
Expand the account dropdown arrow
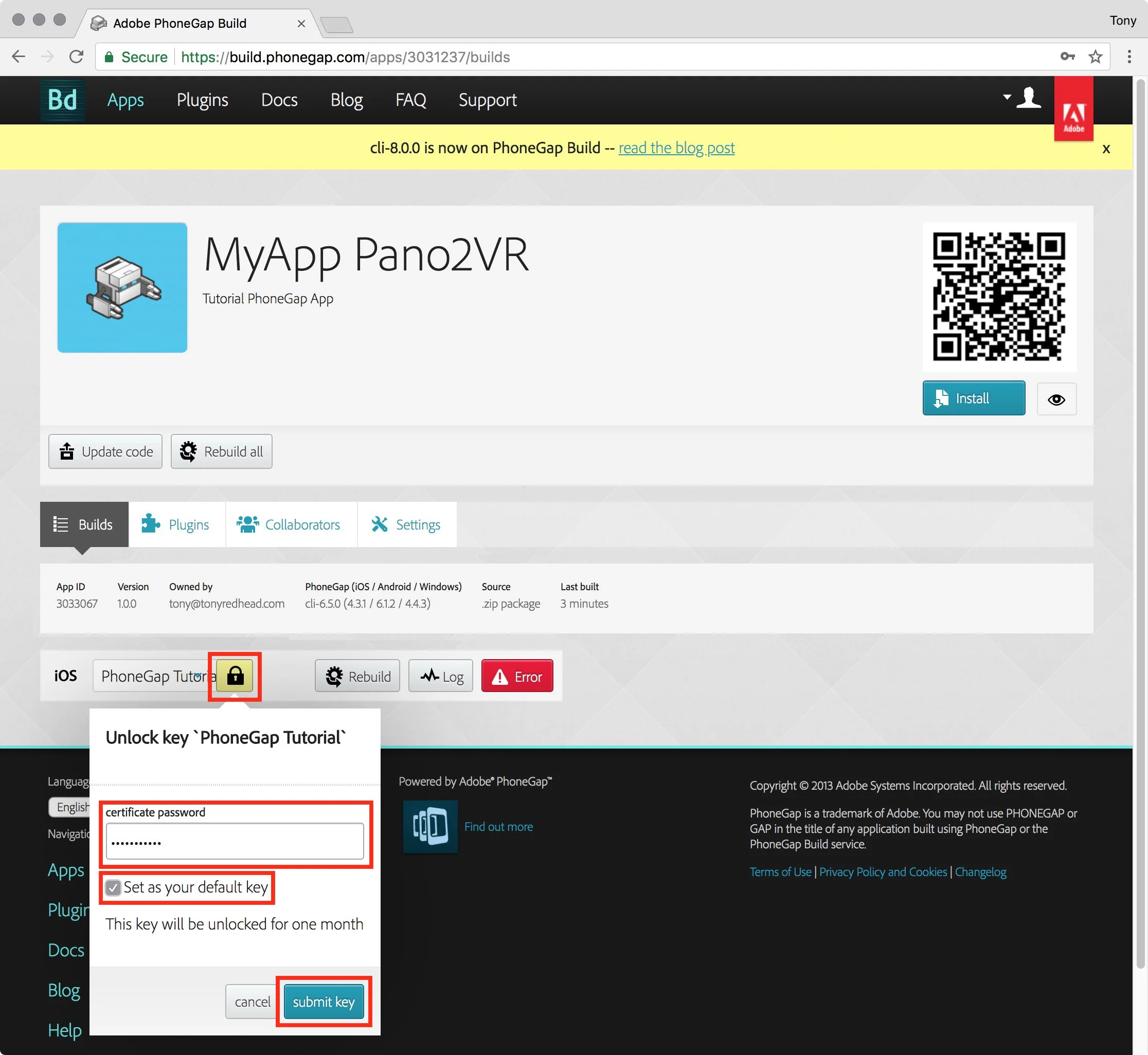[x=1007, y=97]
